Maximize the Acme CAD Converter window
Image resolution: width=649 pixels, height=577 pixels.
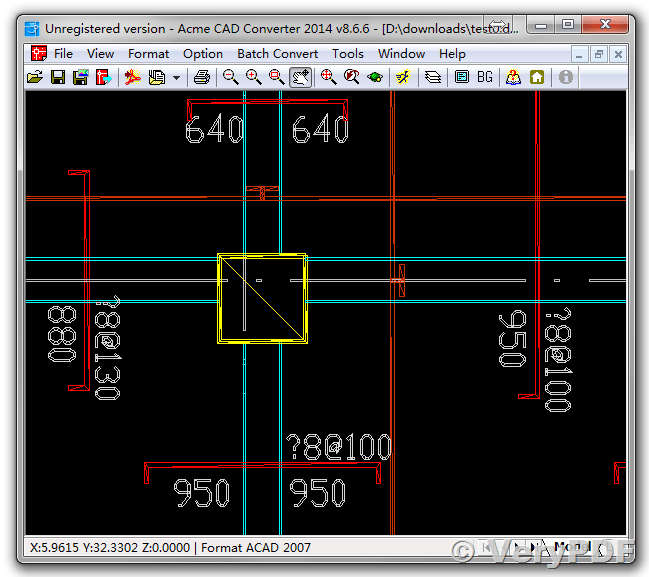click(x=567, y=24)
